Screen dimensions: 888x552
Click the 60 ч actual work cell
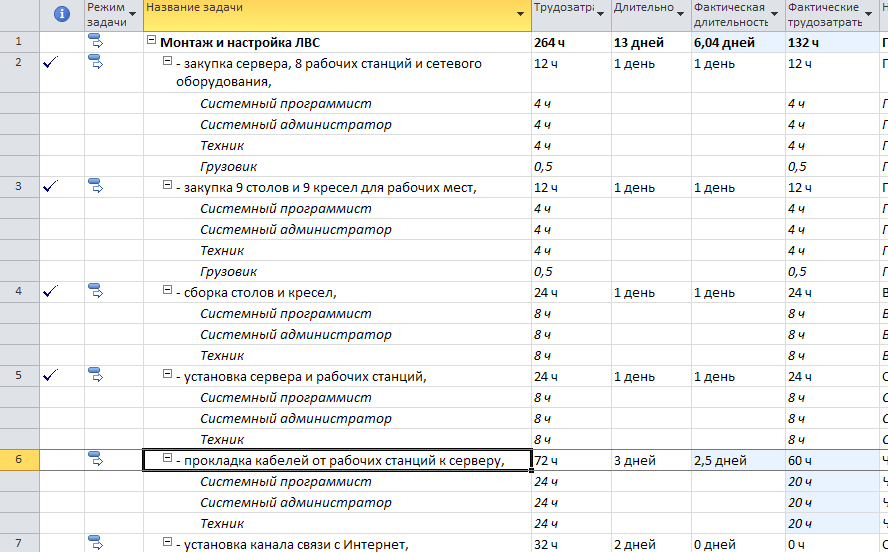tap(832, 461)
